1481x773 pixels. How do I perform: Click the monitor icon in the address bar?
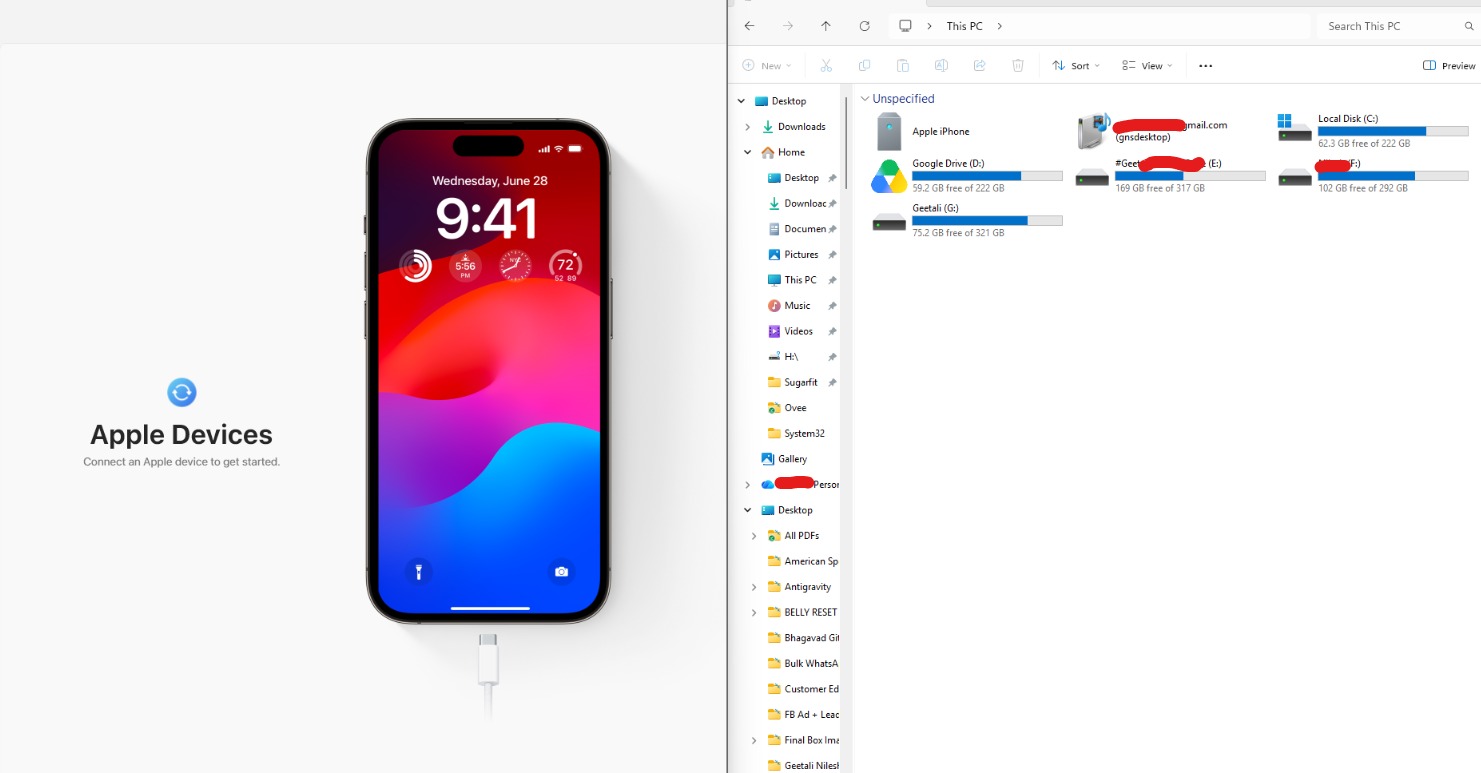point(905,26)
